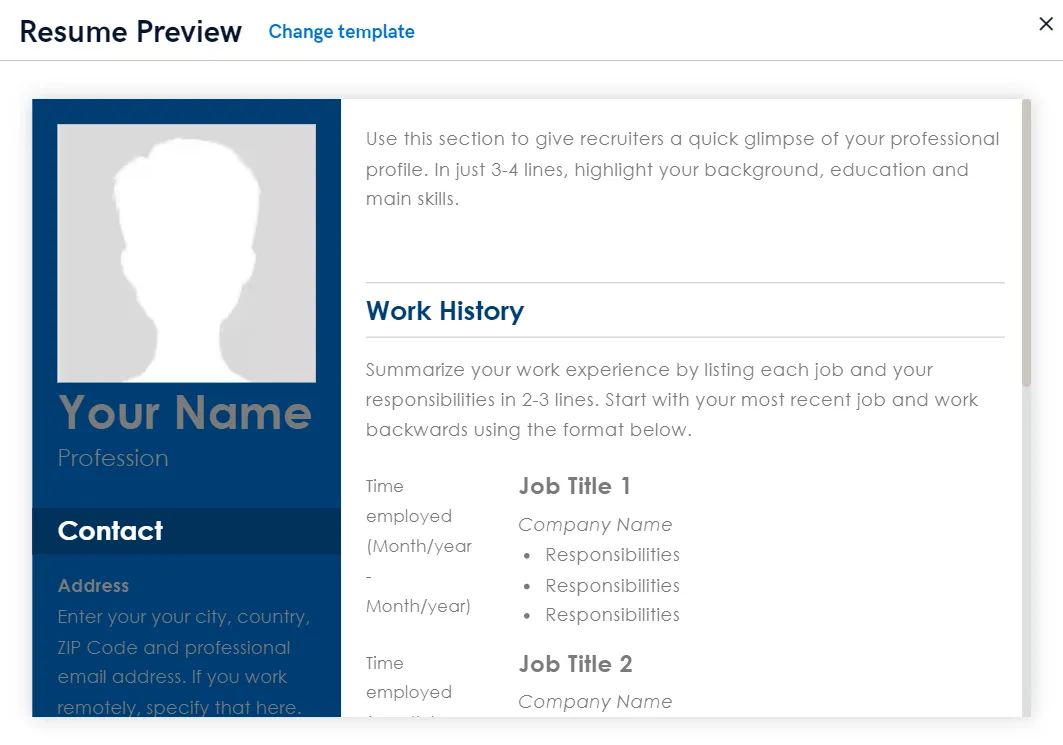Click Company Name under Job Title 2

pos(595,702)
